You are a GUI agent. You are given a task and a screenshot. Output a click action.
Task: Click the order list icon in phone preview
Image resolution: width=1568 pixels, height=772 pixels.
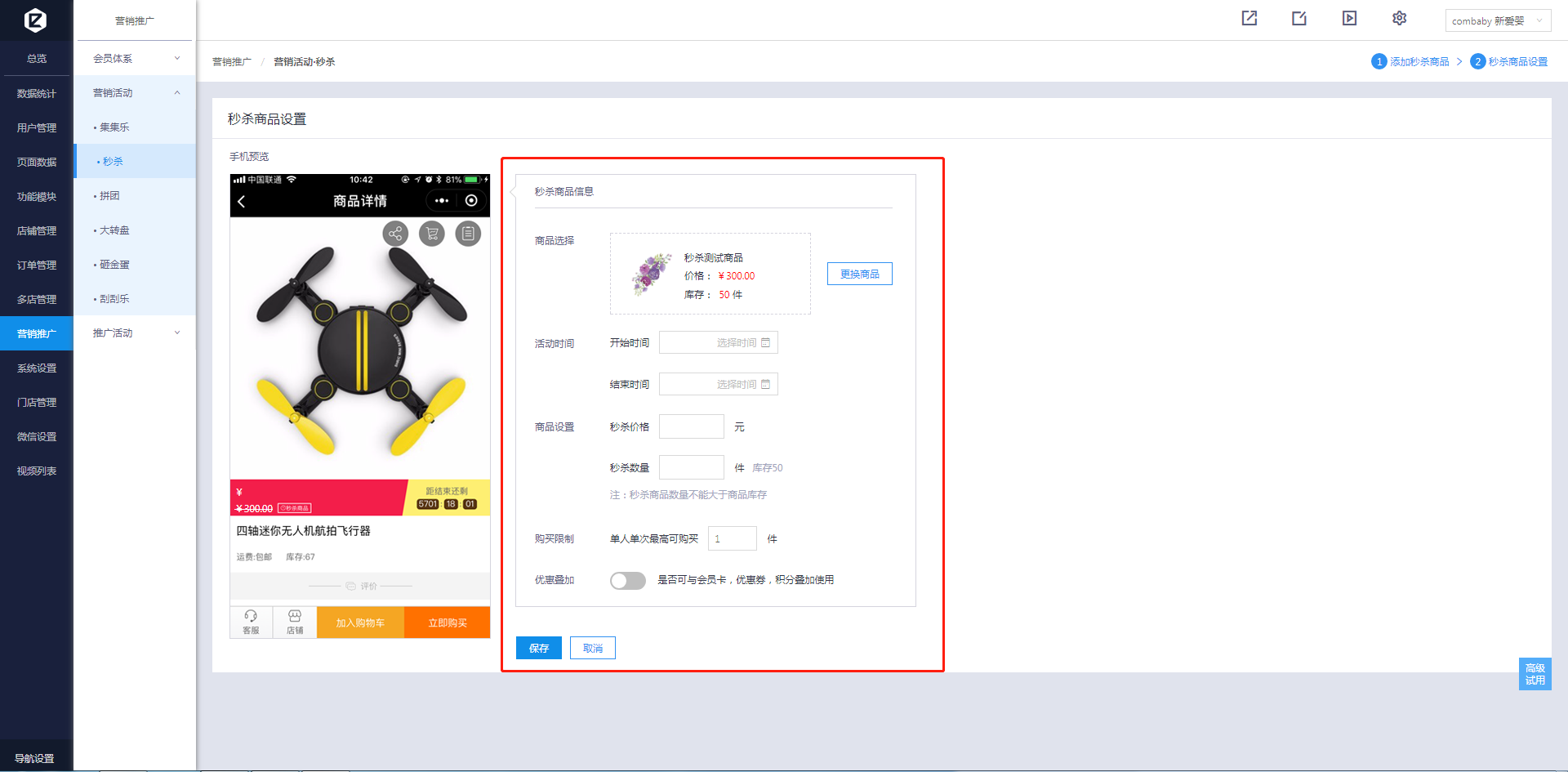click(468, 234)
